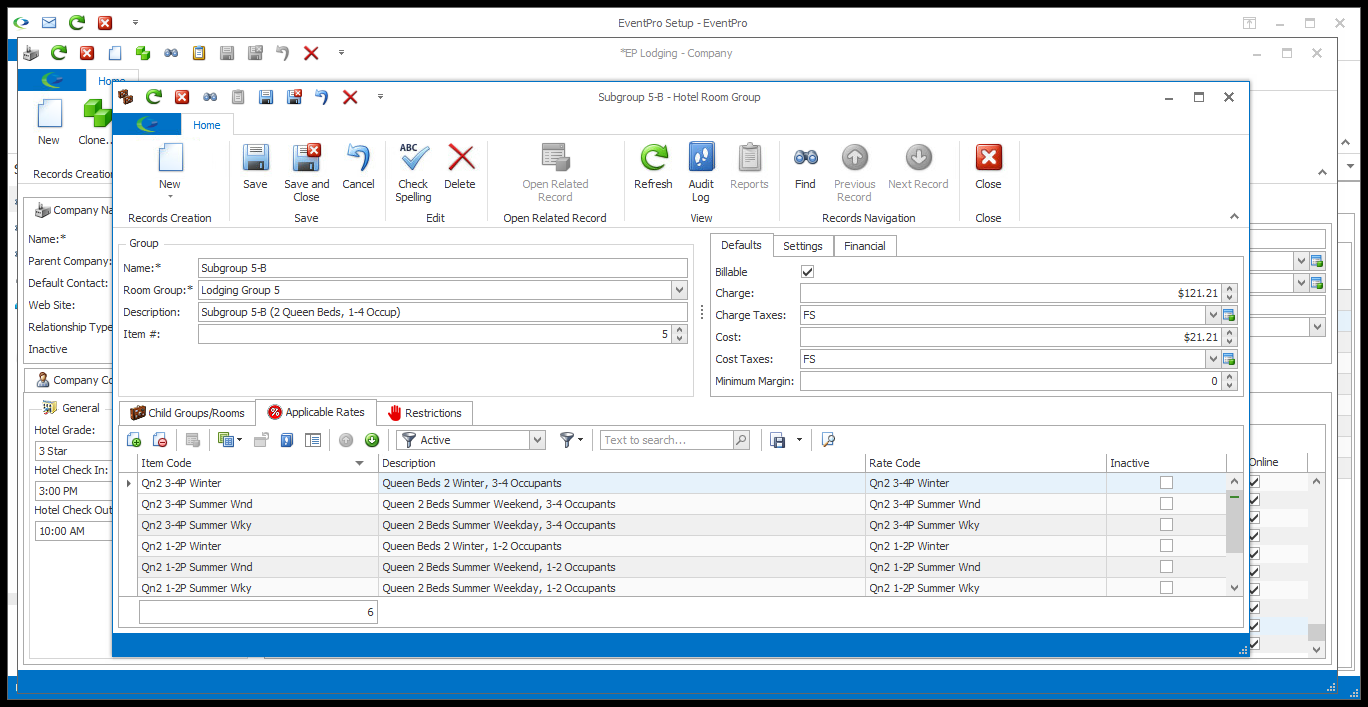
Task: Select Queen 2 Beds Summer Weekend, 3-4 Occupants cell
Action: click(622, 504)
